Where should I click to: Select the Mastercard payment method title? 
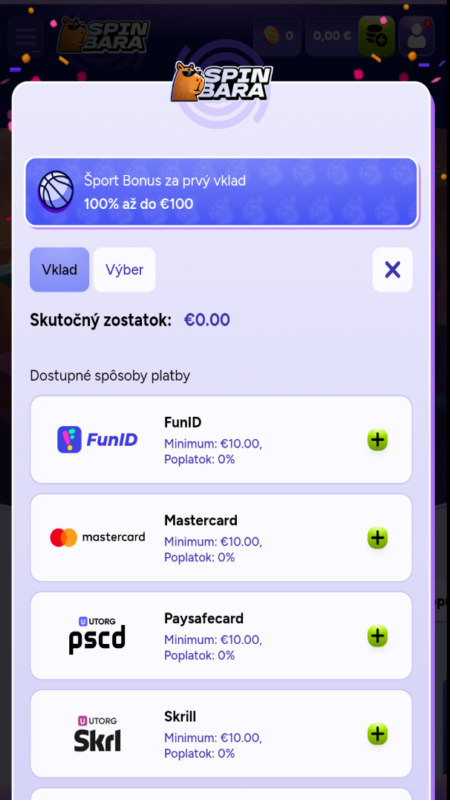[x=201, y=520]
